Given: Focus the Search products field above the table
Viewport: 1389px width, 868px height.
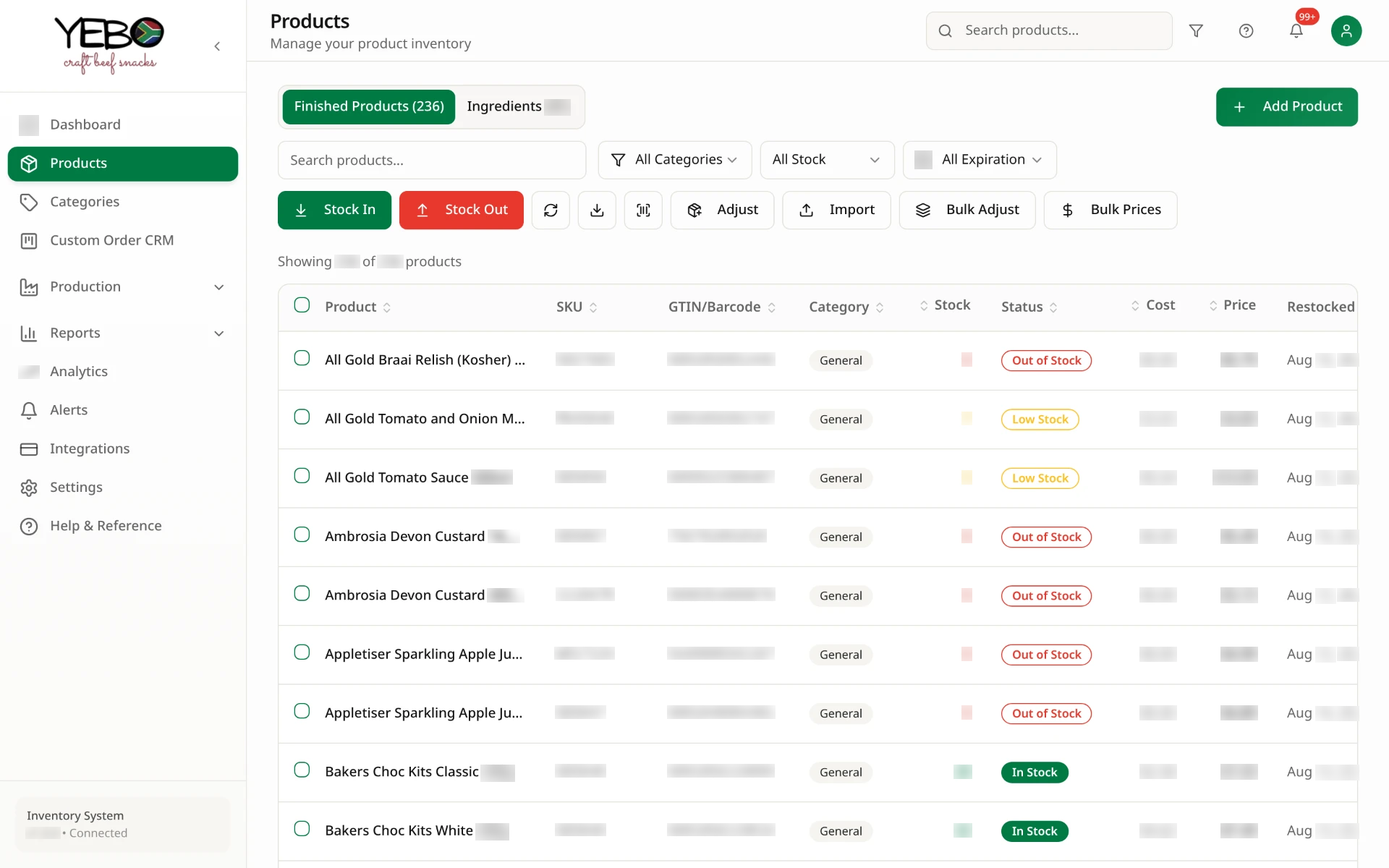Looking at the screenshot, I should tap(432, 160).
